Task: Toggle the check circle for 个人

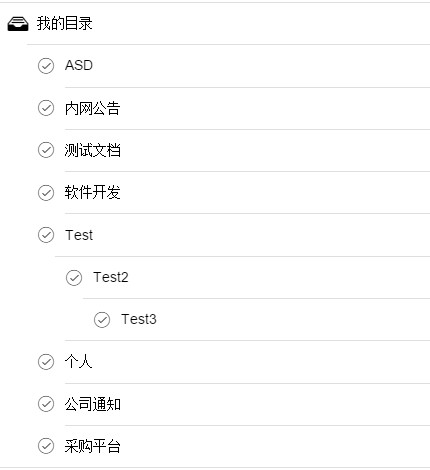Action: [46, 362]
